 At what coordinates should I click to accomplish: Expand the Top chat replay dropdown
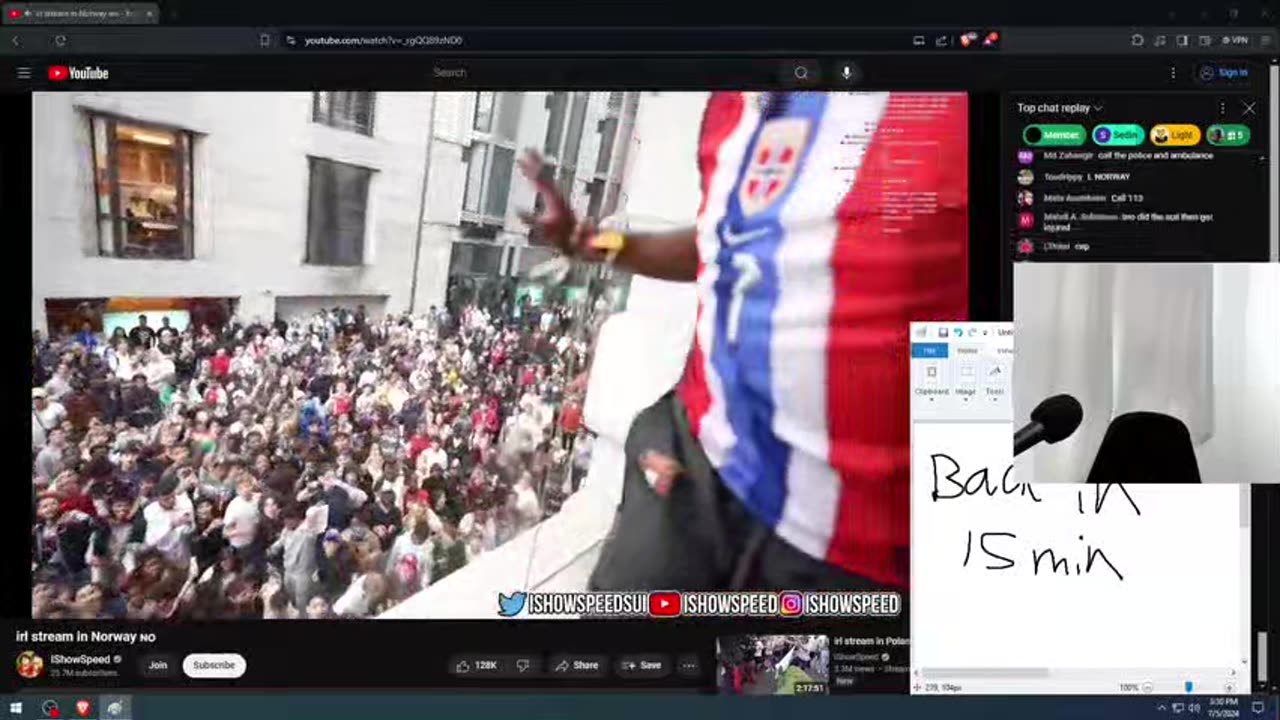pyautogui.click(x=1059, y=108)
